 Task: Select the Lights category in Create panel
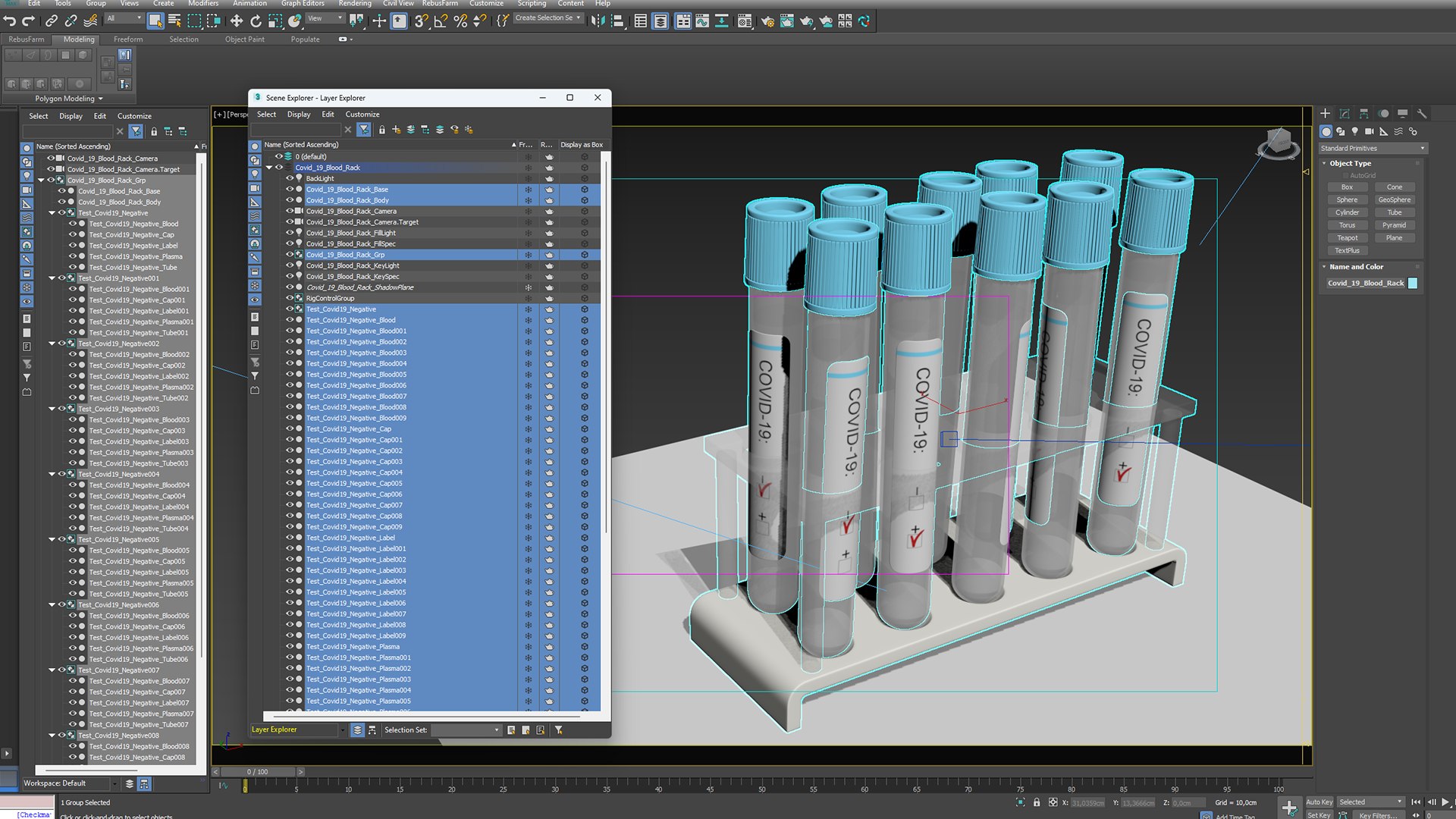[x=1355, y=131]
